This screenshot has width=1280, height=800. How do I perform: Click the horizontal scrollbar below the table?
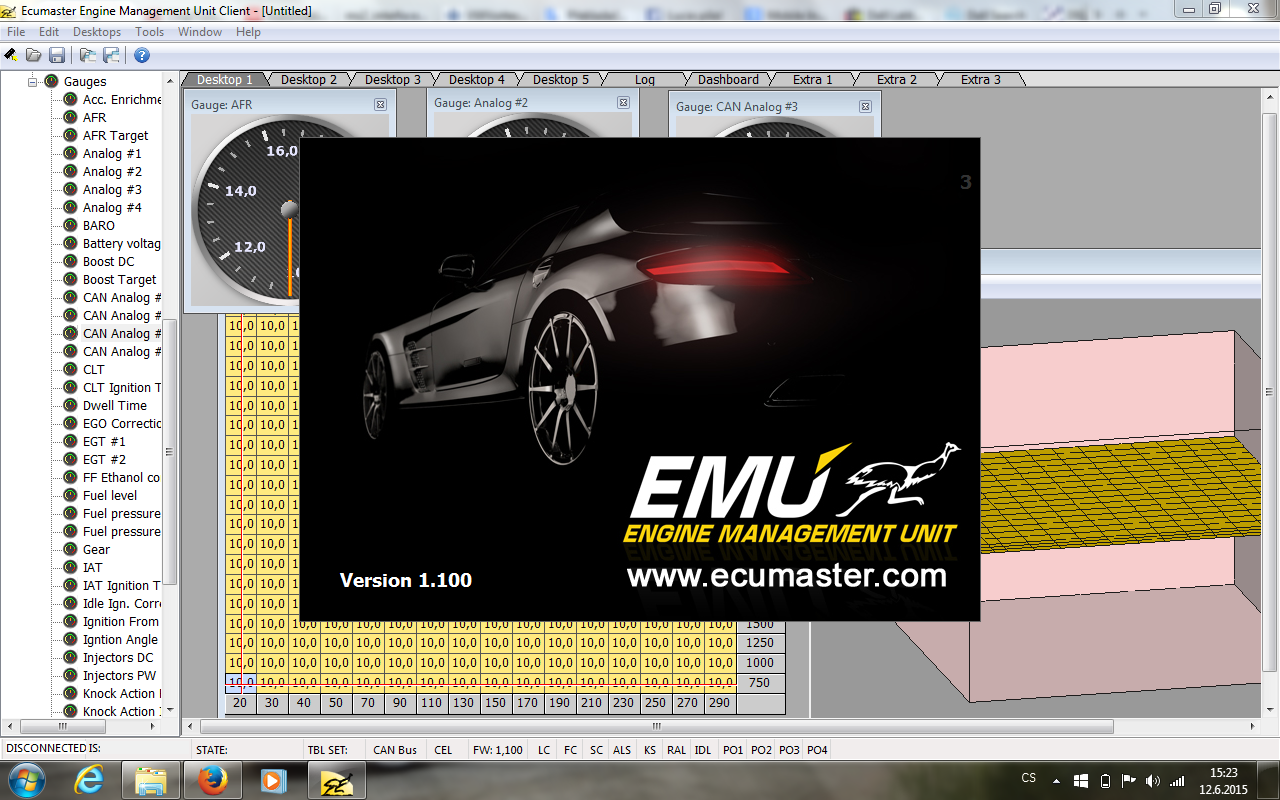click(x=660, y=727)
